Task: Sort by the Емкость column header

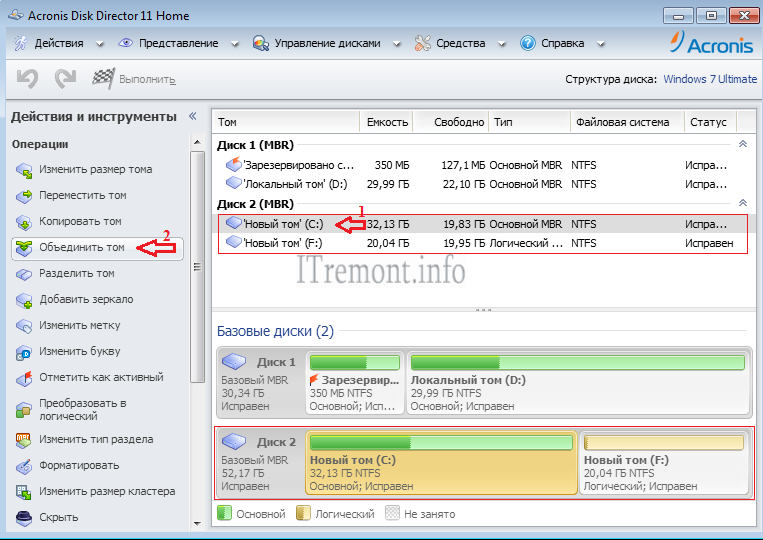Action: [x=386, y=122]
